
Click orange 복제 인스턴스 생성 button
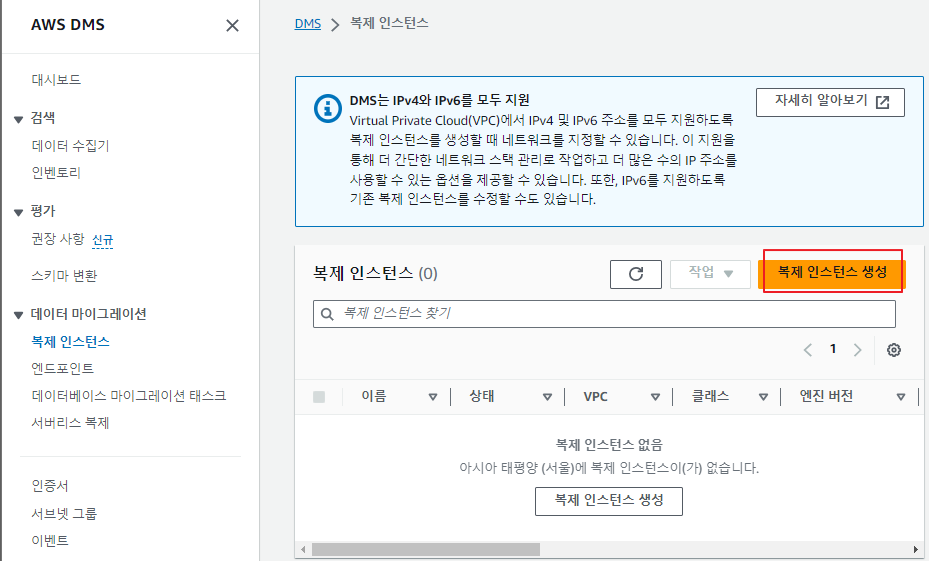click(x=832, y=273)
